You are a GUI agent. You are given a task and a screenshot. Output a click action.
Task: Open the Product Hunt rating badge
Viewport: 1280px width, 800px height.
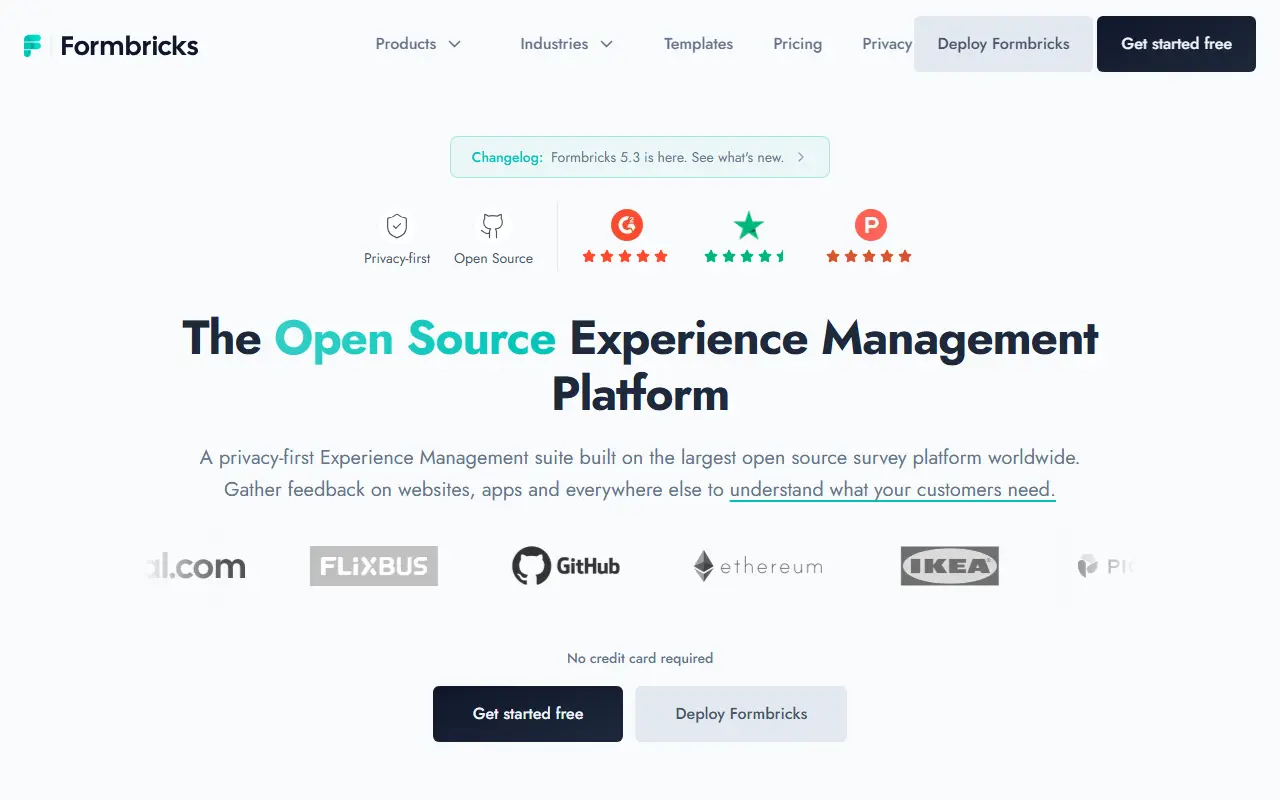click(870, 225)
